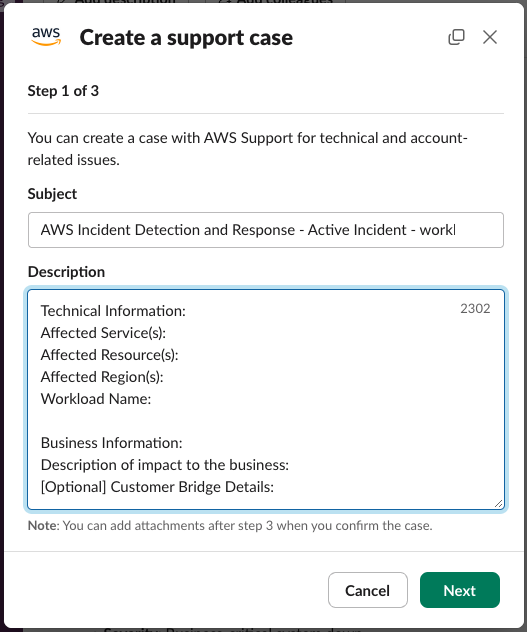Viewport: 527px width, 632px height.
Task: Click the Subject field label
Action: point(52,194)
